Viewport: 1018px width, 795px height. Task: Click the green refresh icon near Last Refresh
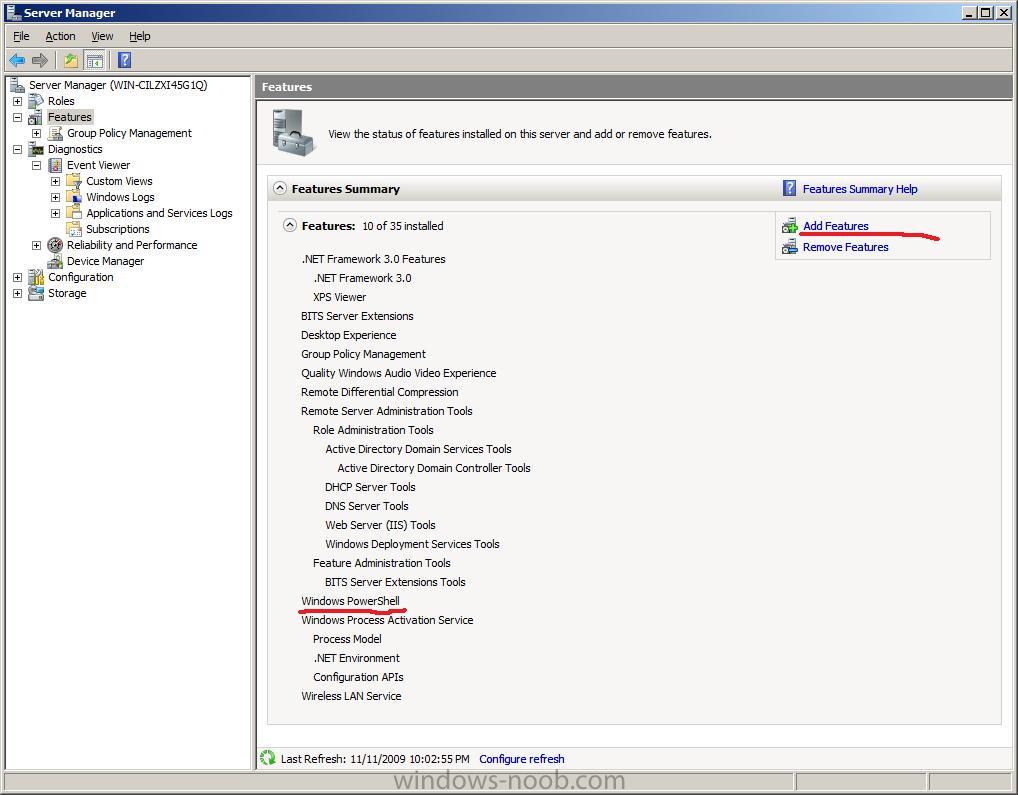tap(267, 757)
